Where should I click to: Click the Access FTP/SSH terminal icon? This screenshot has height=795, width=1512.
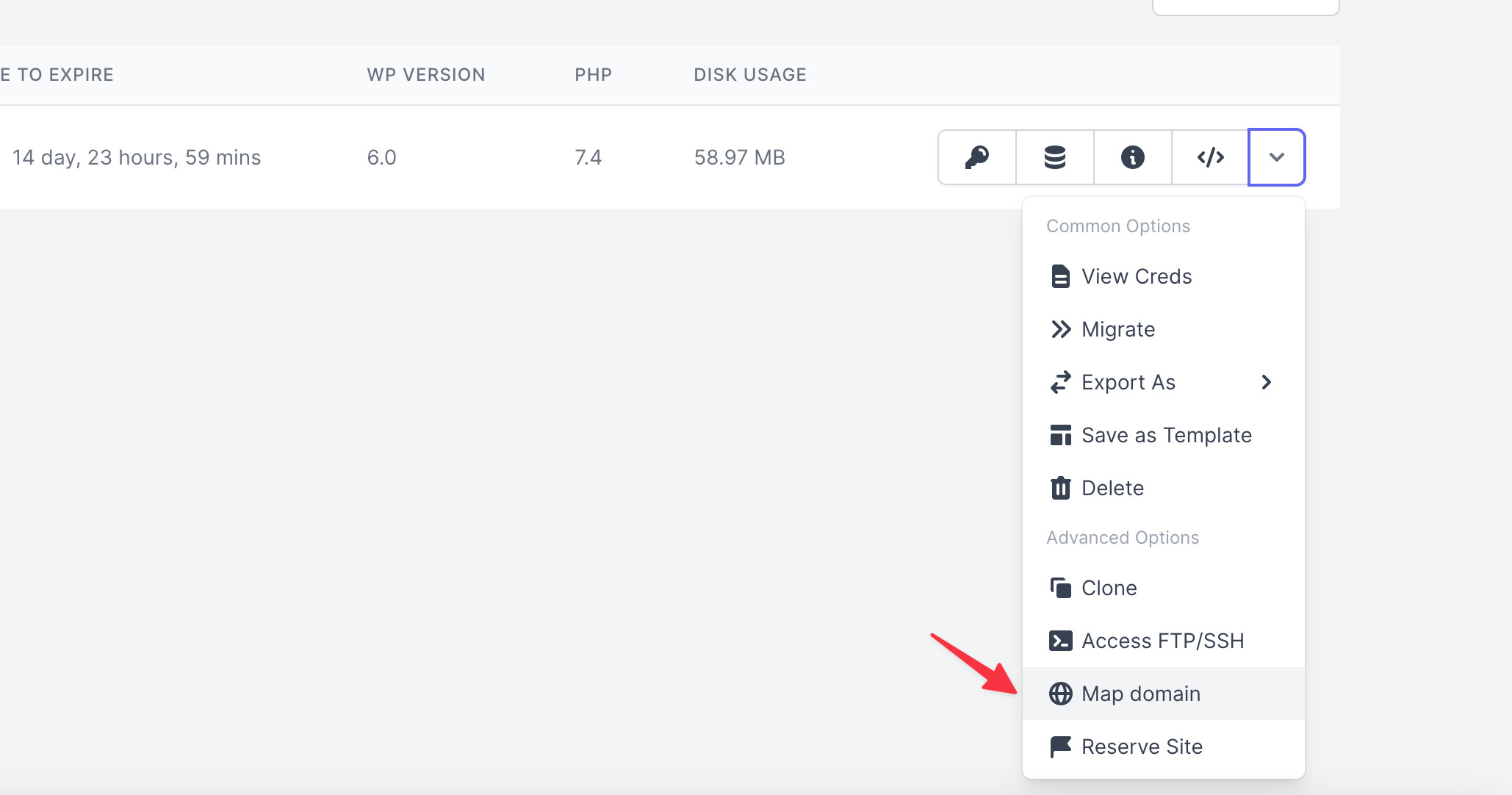pos(1061,641)
